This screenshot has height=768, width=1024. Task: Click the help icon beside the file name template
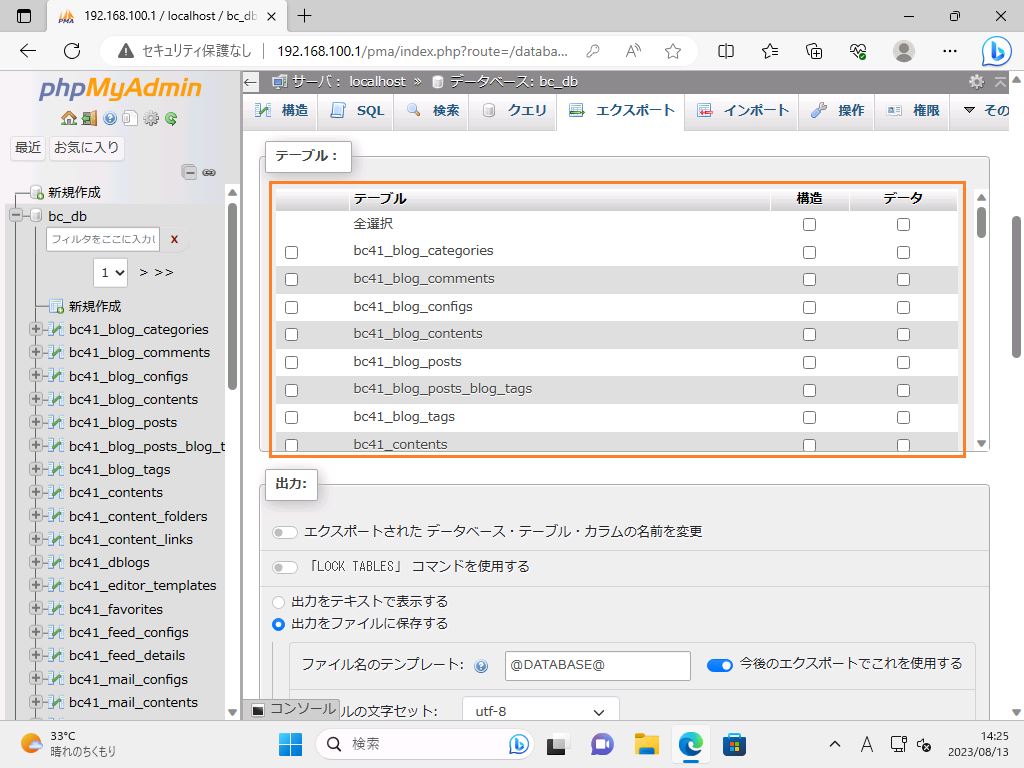tap(481, 666)
